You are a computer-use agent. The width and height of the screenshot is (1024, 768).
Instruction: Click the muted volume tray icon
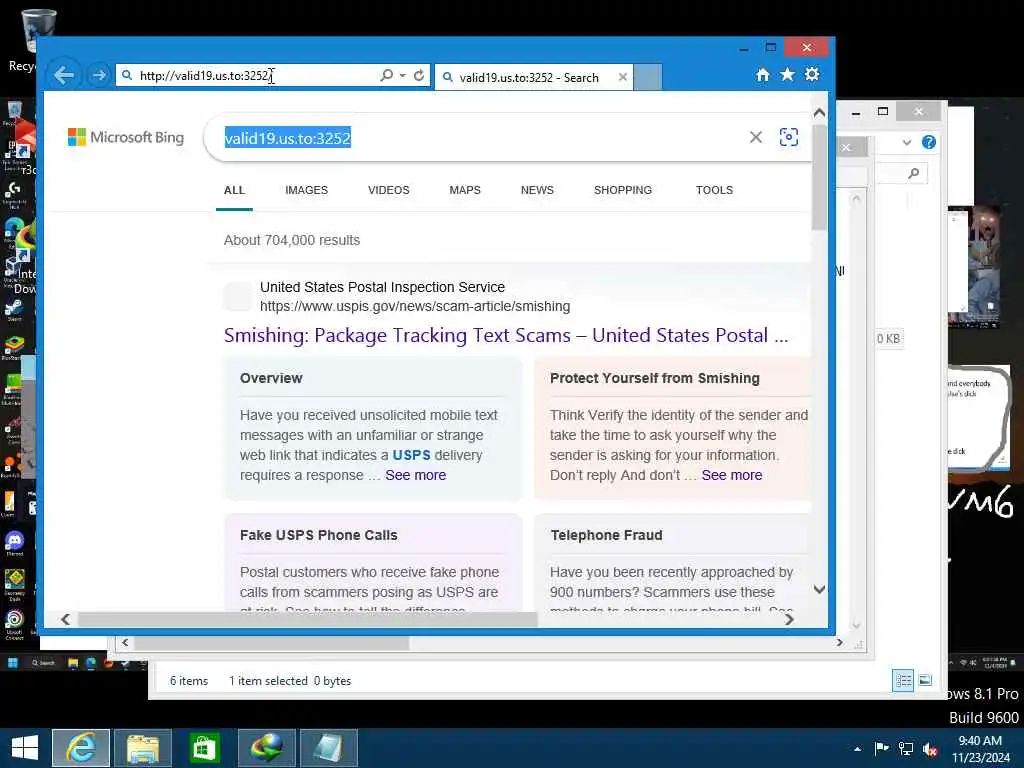pos(930,749)
